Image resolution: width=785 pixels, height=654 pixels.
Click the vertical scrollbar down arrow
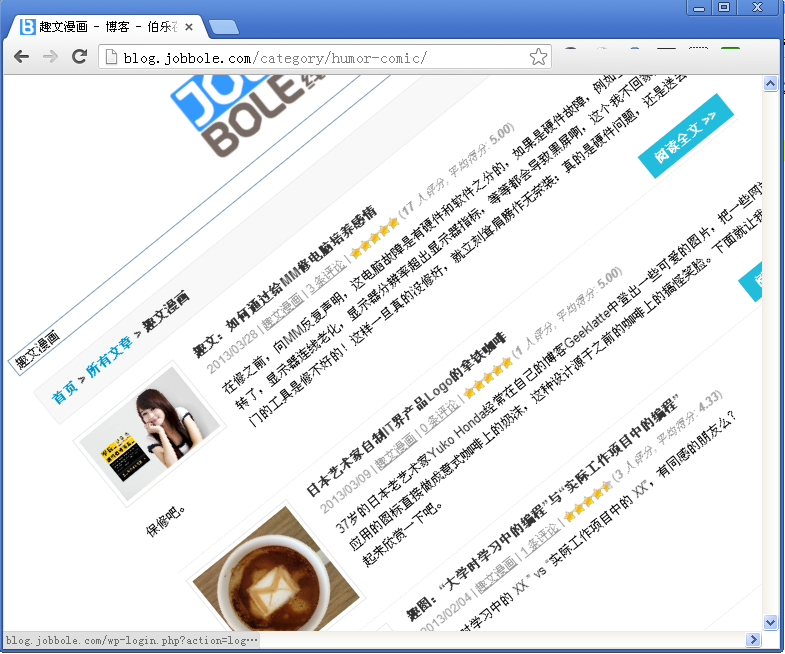[x=770, y=622]
